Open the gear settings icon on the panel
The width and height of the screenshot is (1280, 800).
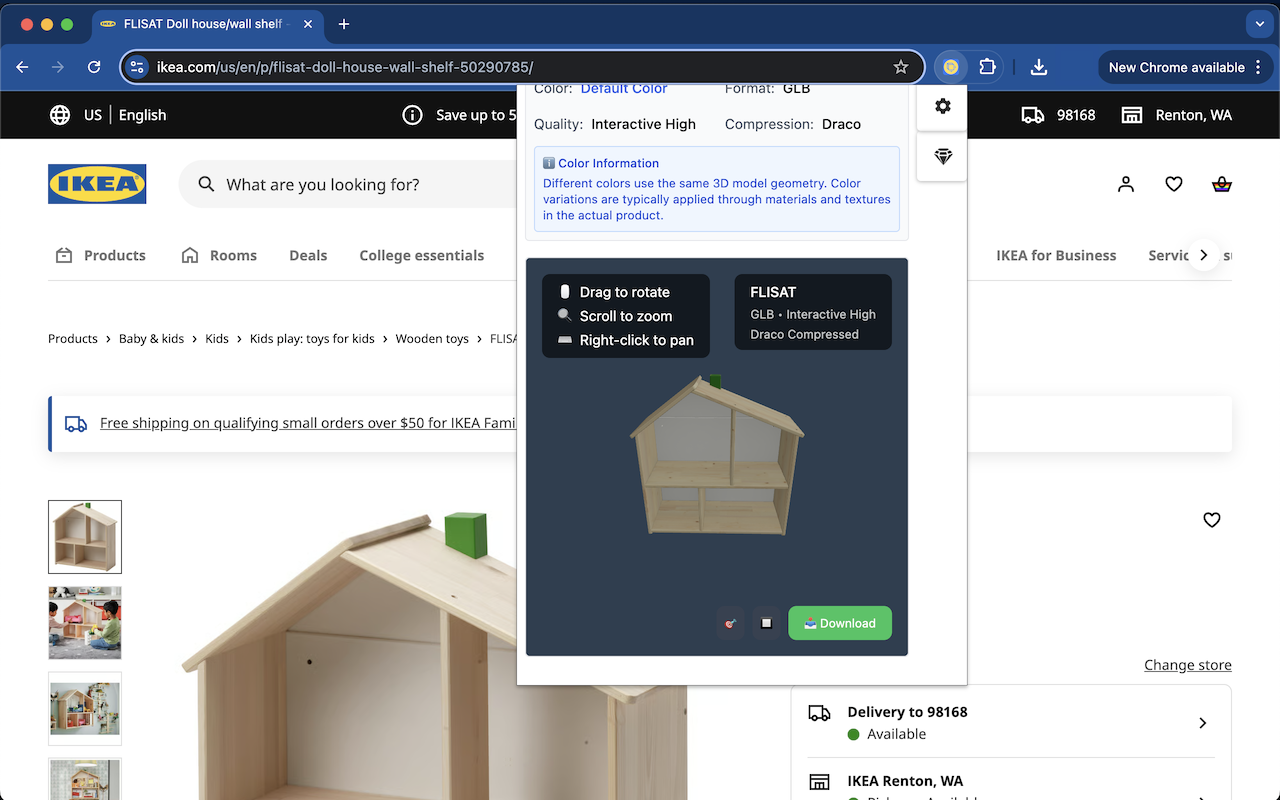click(x=941, y=105)
